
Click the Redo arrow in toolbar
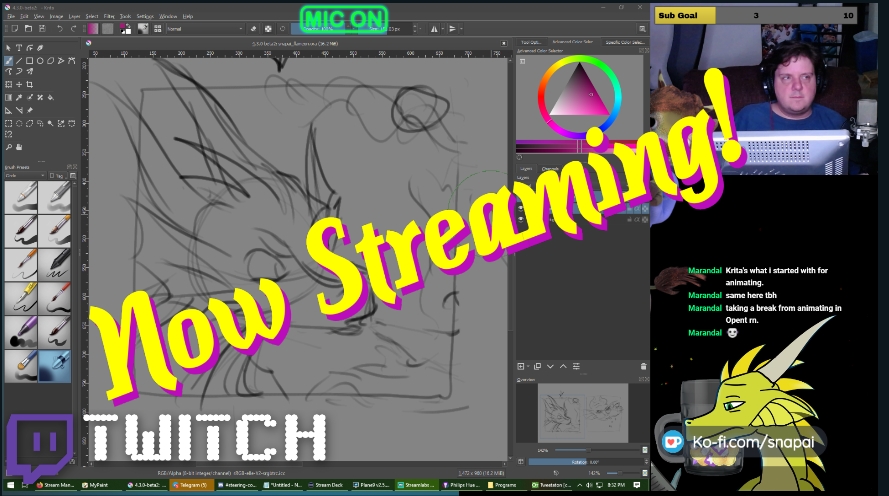click(x=73, y=29)
